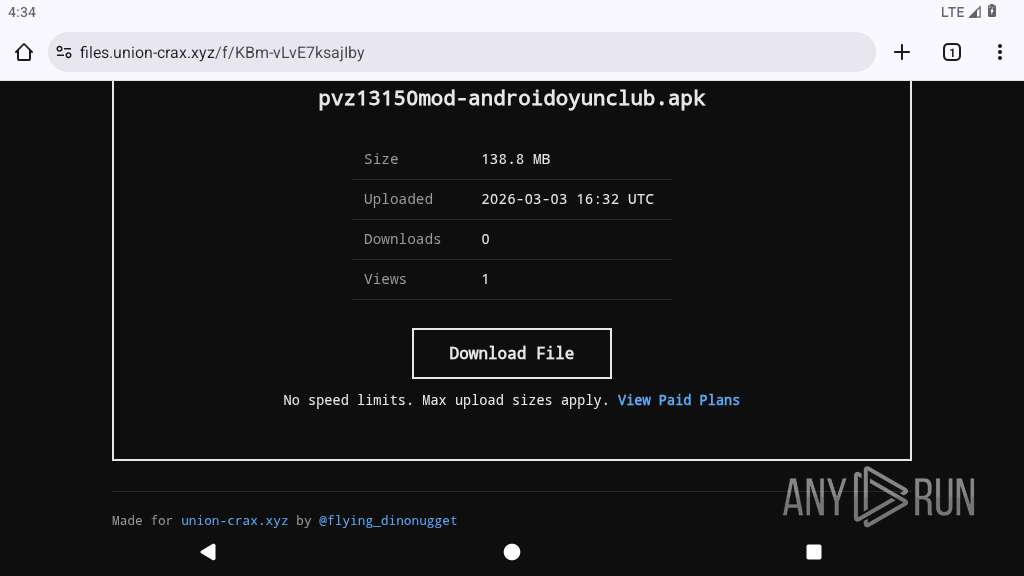Image resolution: width=1024 pixels, height=576 pixels.
Task: Select upload date 2026-03-03 16:32 UTC
Action: [568, 199]
